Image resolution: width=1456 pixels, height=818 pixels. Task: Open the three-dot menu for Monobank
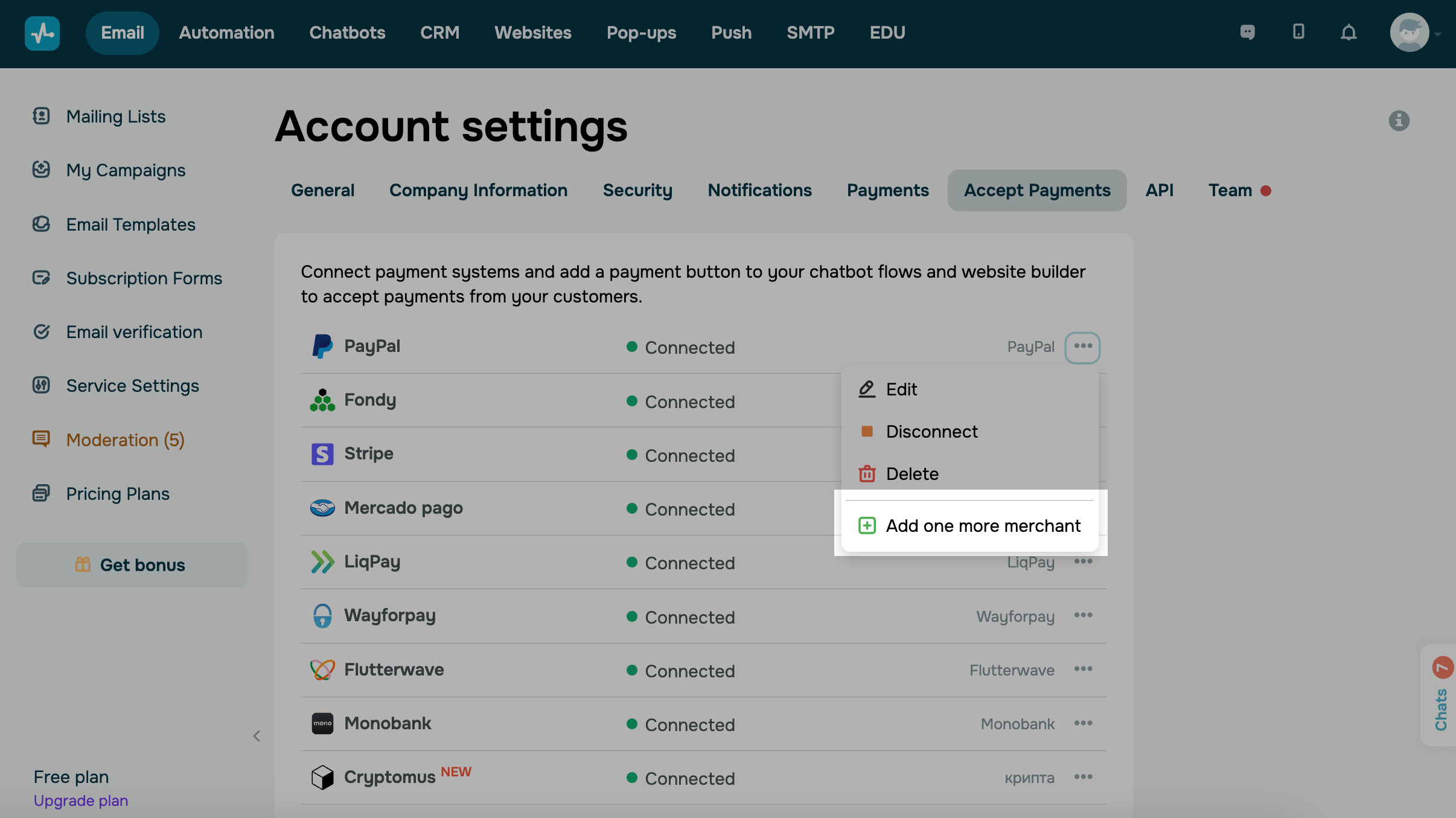pyautogui.click(x=1083, y=723)
